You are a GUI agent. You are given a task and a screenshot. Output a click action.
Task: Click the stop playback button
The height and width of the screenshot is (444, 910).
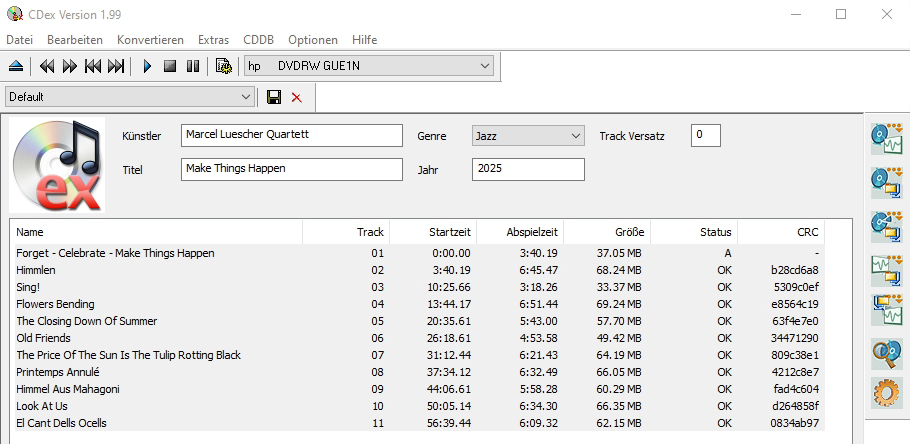pyautogui.click(x=170, y=66)
